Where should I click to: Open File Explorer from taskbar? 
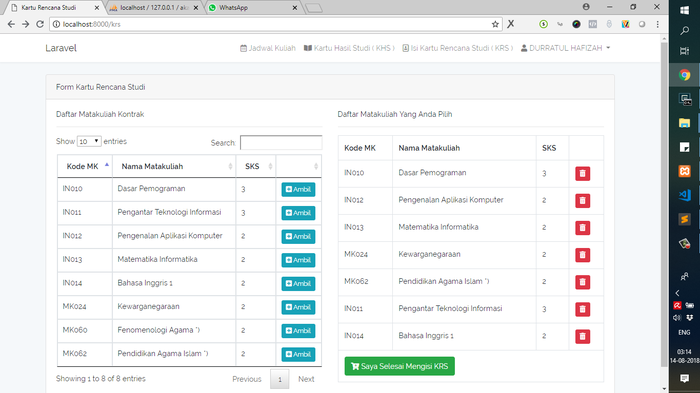pyautogui.click(x=684, y=123)
